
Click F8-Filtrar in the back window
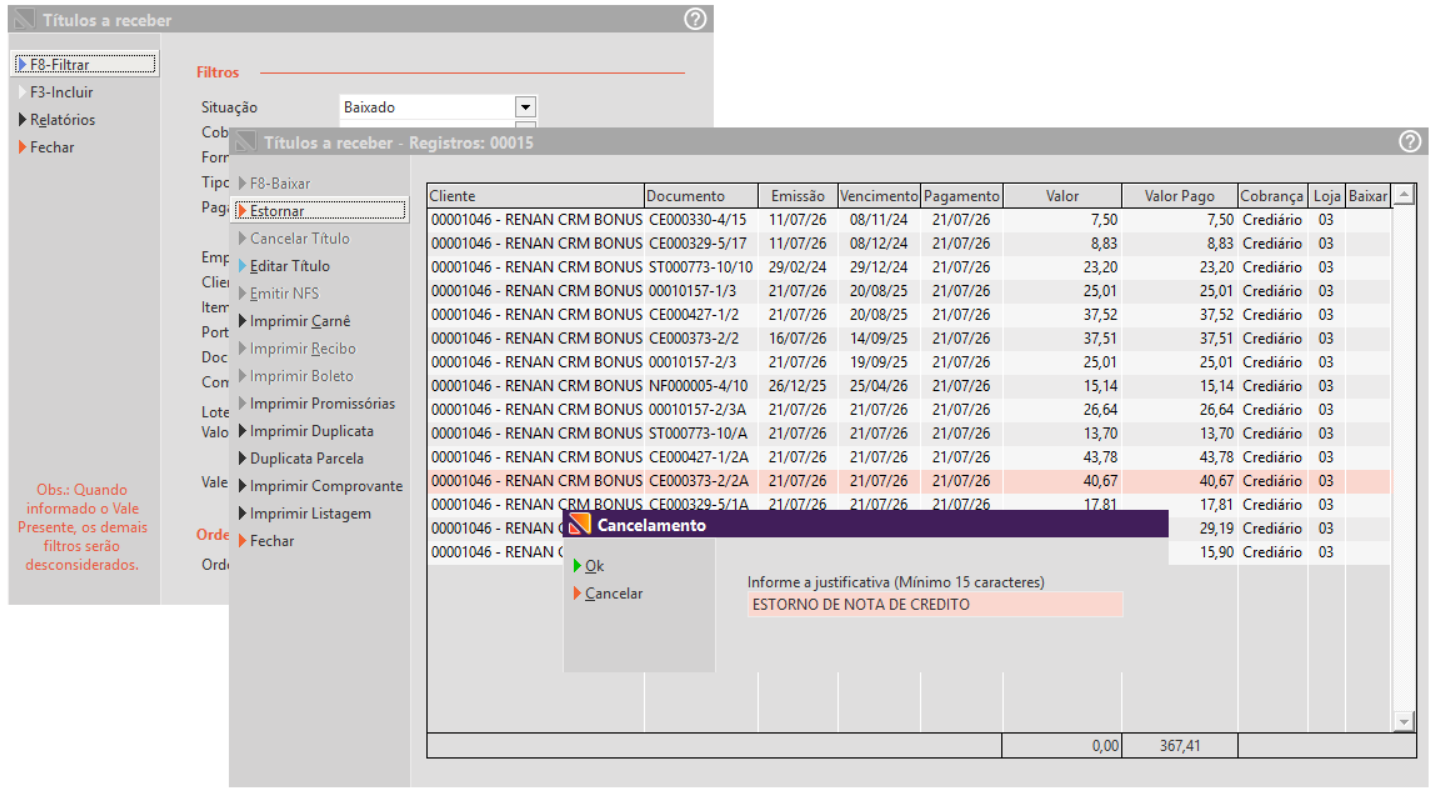[87, 64]
